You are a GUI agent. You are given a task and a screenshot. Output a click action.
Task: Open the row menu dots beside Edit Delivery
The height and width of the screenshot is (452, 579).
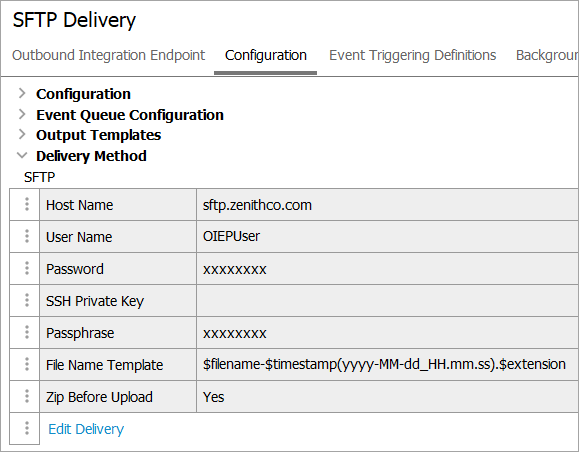(27, 428)
